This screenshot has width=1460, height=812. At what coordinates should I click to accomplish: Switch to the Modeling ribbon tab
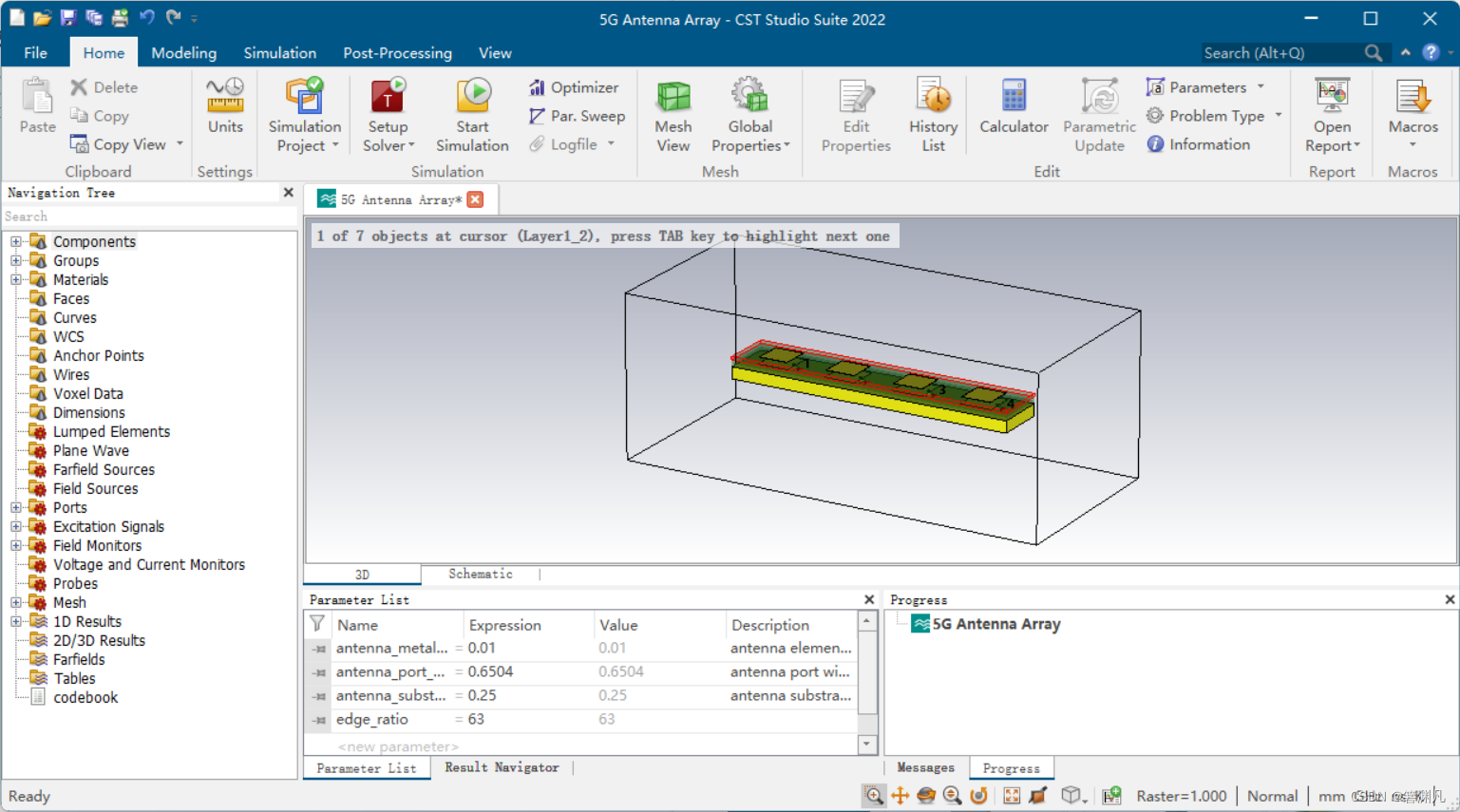click(183, 53)
